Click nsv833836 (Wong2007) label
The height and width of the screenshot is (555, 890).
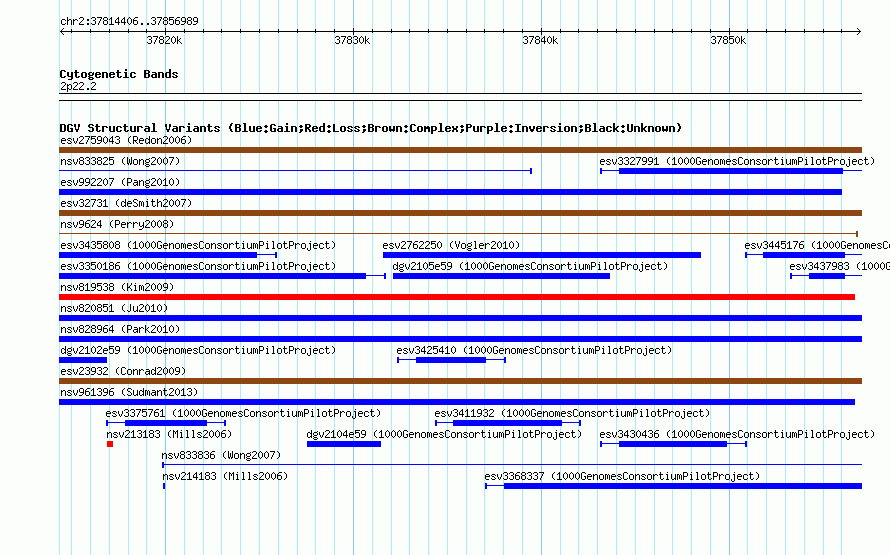pyautogui.click(x=221, y=455)
